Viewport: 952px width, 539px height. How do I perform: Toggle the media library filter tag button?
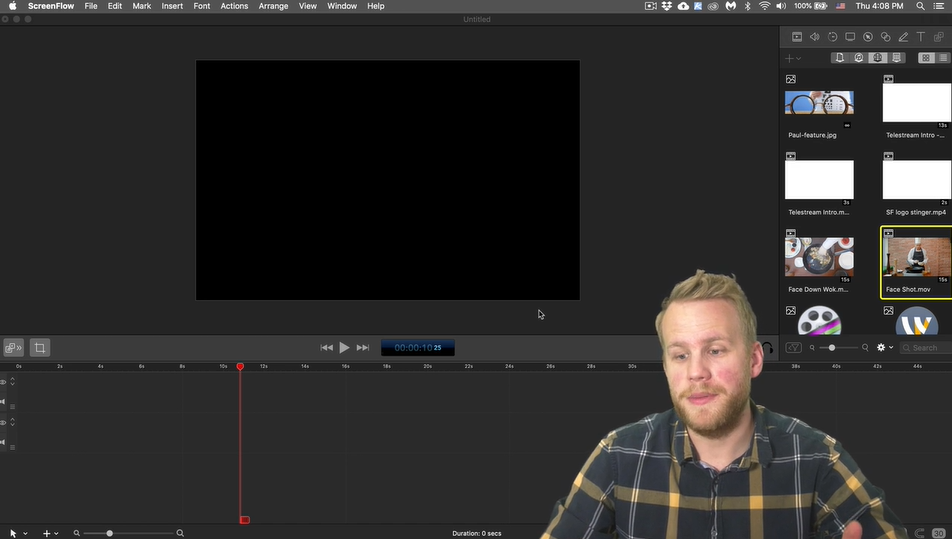(794, 348)
